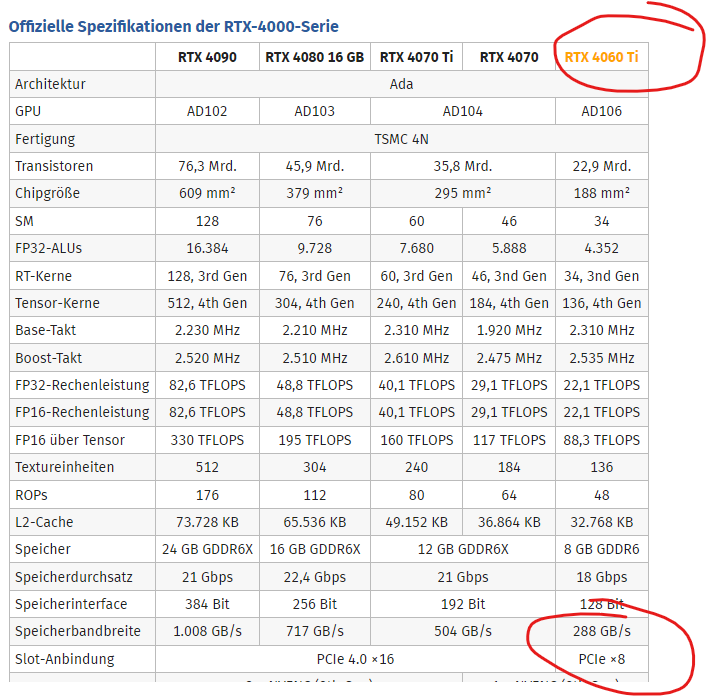Select the "330 TFLOPS" cell

click(207, 440)
